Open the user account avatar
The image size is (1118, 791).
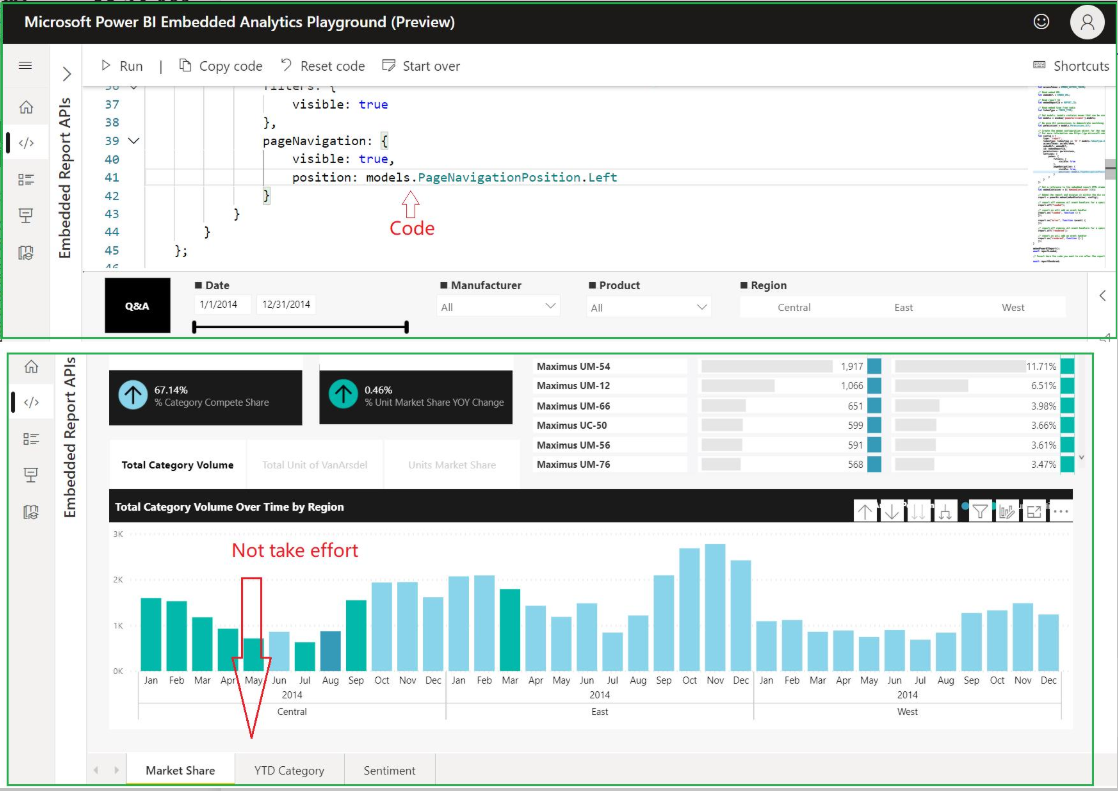[1087, 21]
